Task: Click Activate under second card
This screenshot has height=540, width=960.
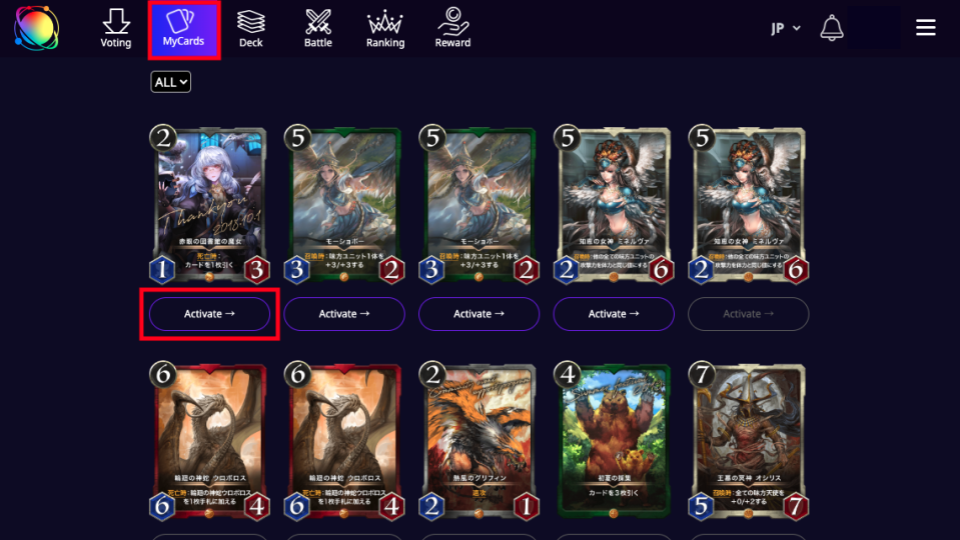Action: pos(344,313)
